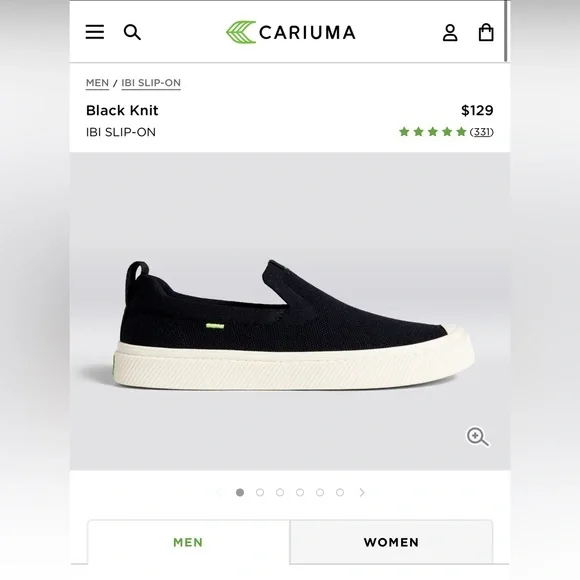Select the fourth carousel dot
The image size is (580, 580).
[300, 492]
